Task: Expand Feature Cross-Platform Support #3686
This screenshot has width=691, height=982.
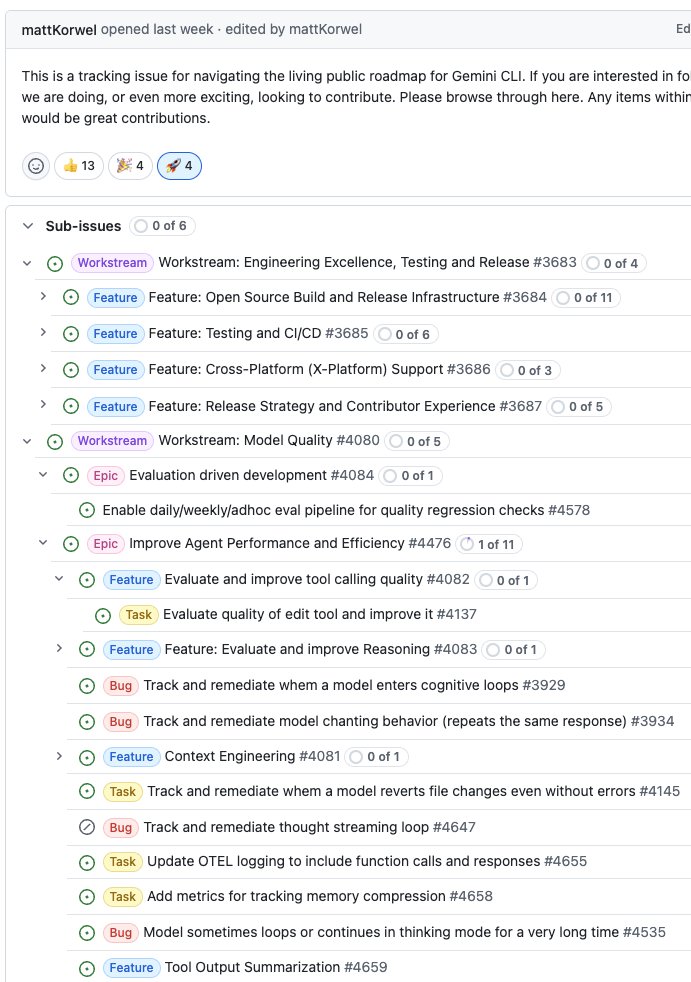Action: (x=43, y=369)
